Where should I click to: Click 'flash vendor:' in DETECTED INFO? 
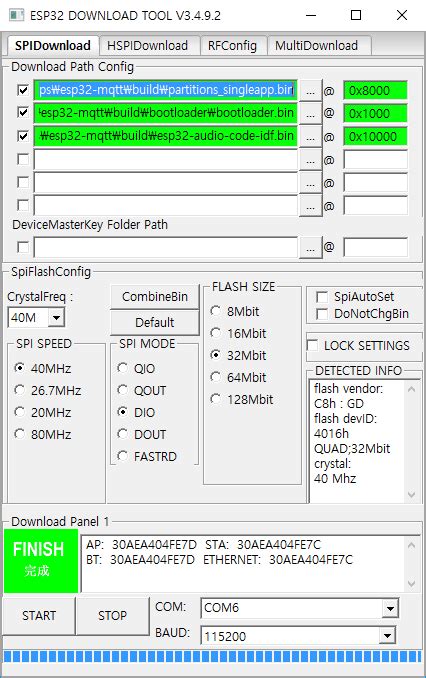(348, 388)
